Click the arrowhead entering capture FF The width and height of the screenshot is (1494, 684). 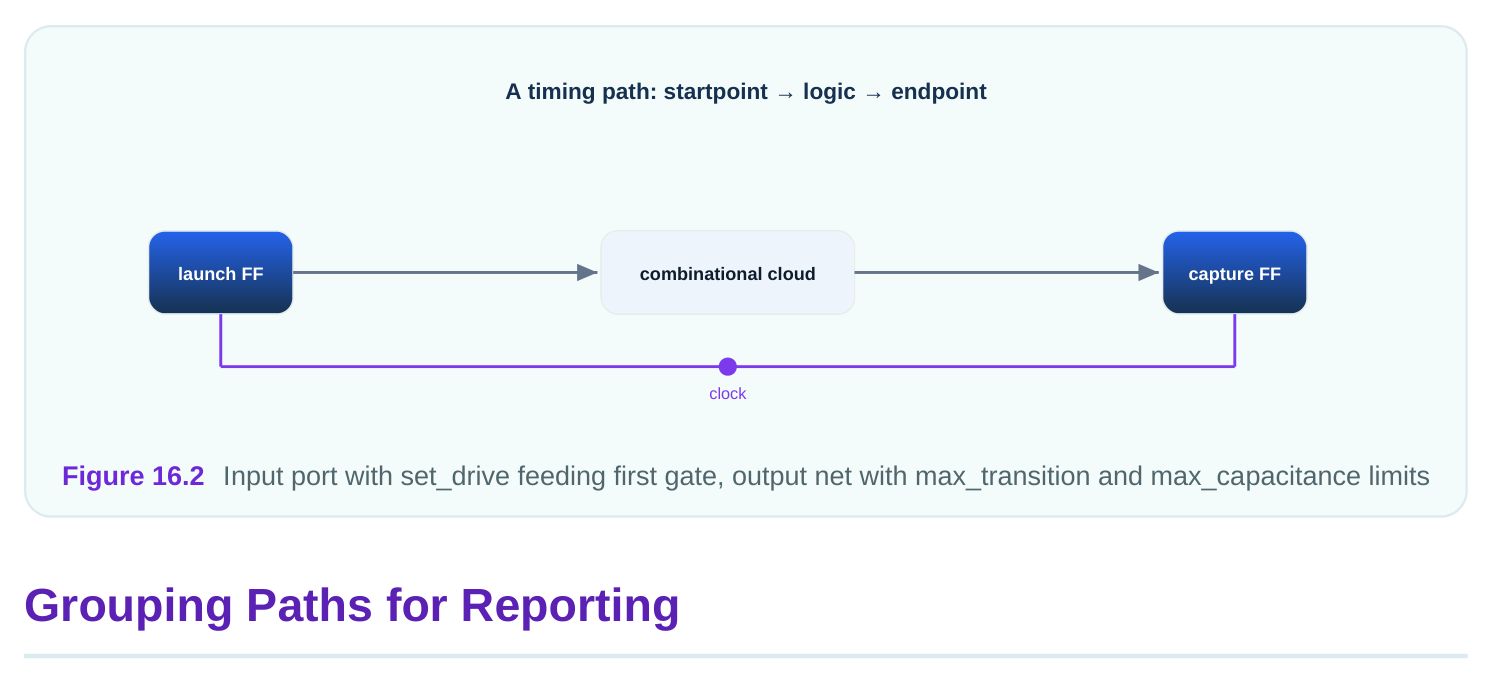[x=1148, y=272]
